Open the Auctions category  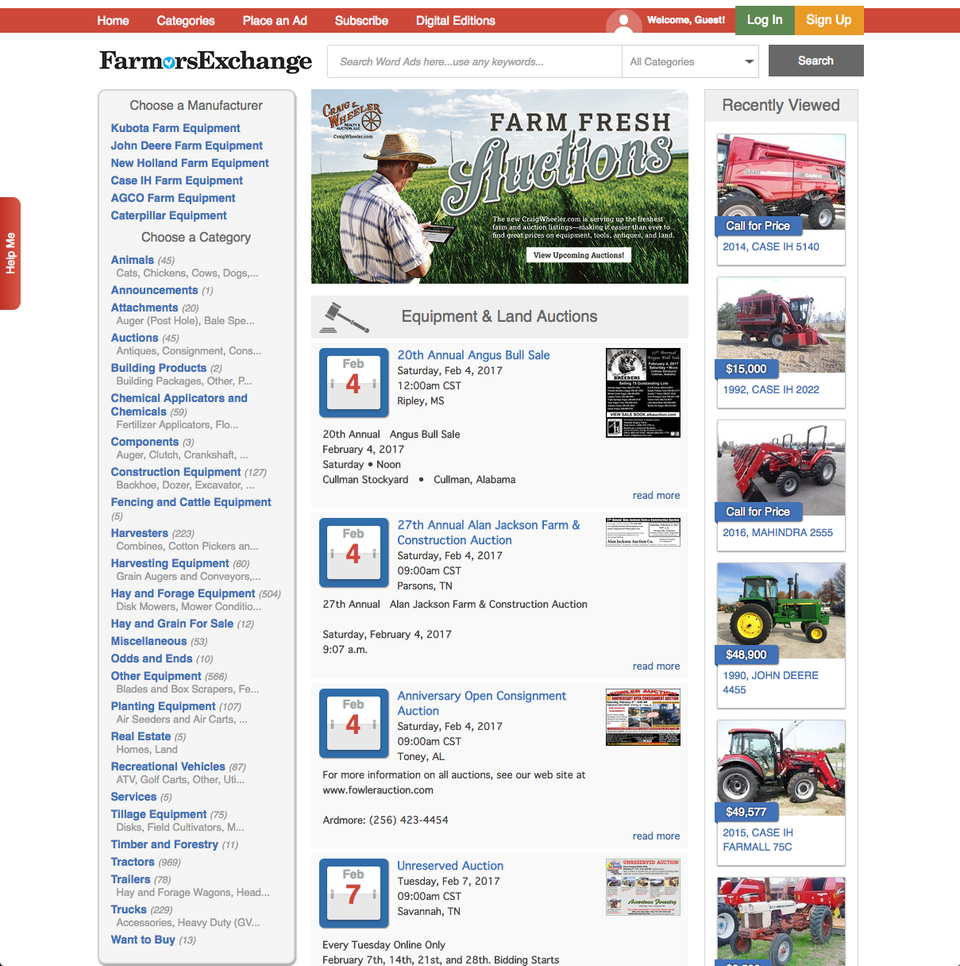click(134, 338)
